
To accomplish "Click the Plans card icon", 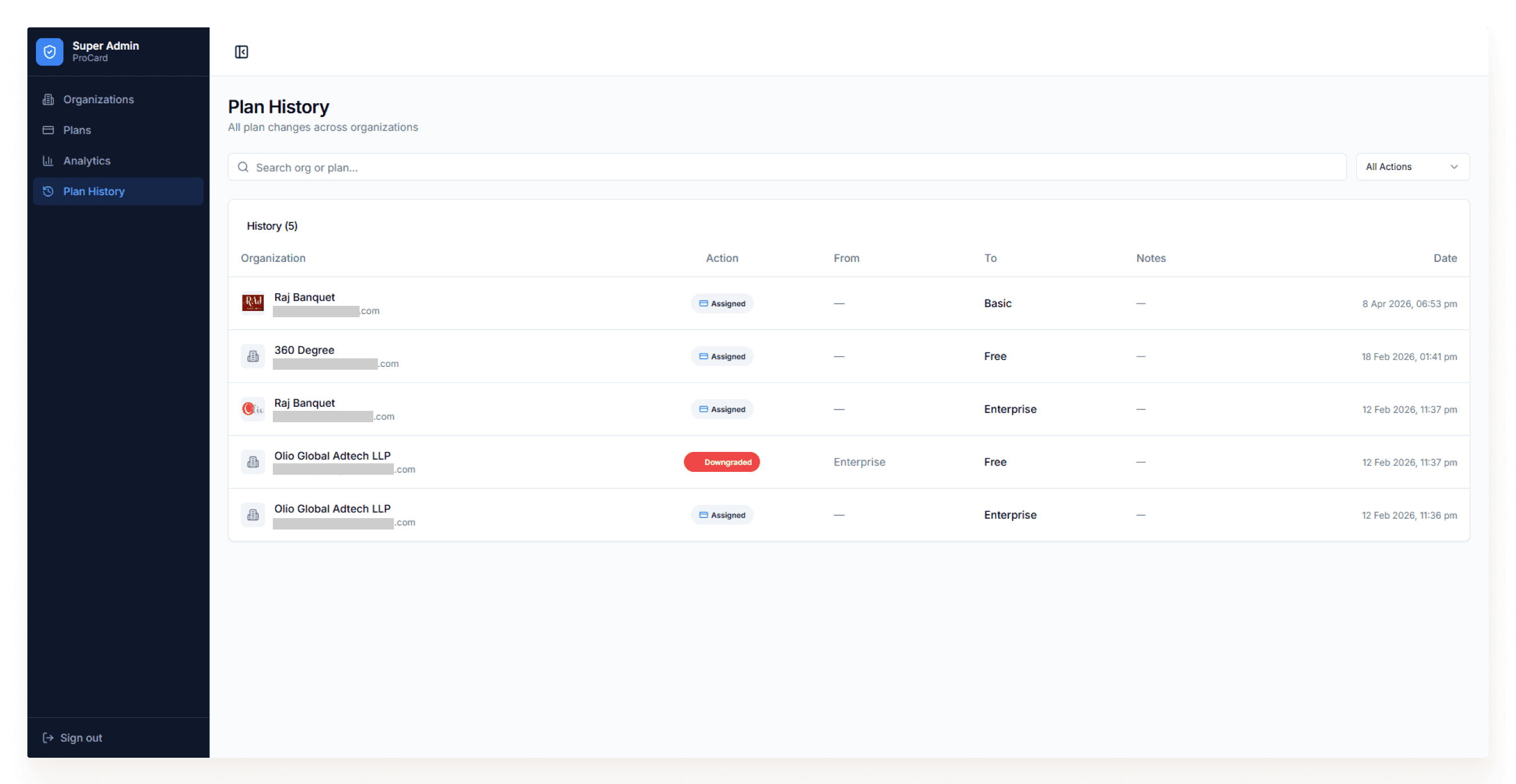I will tap(49, 130).
